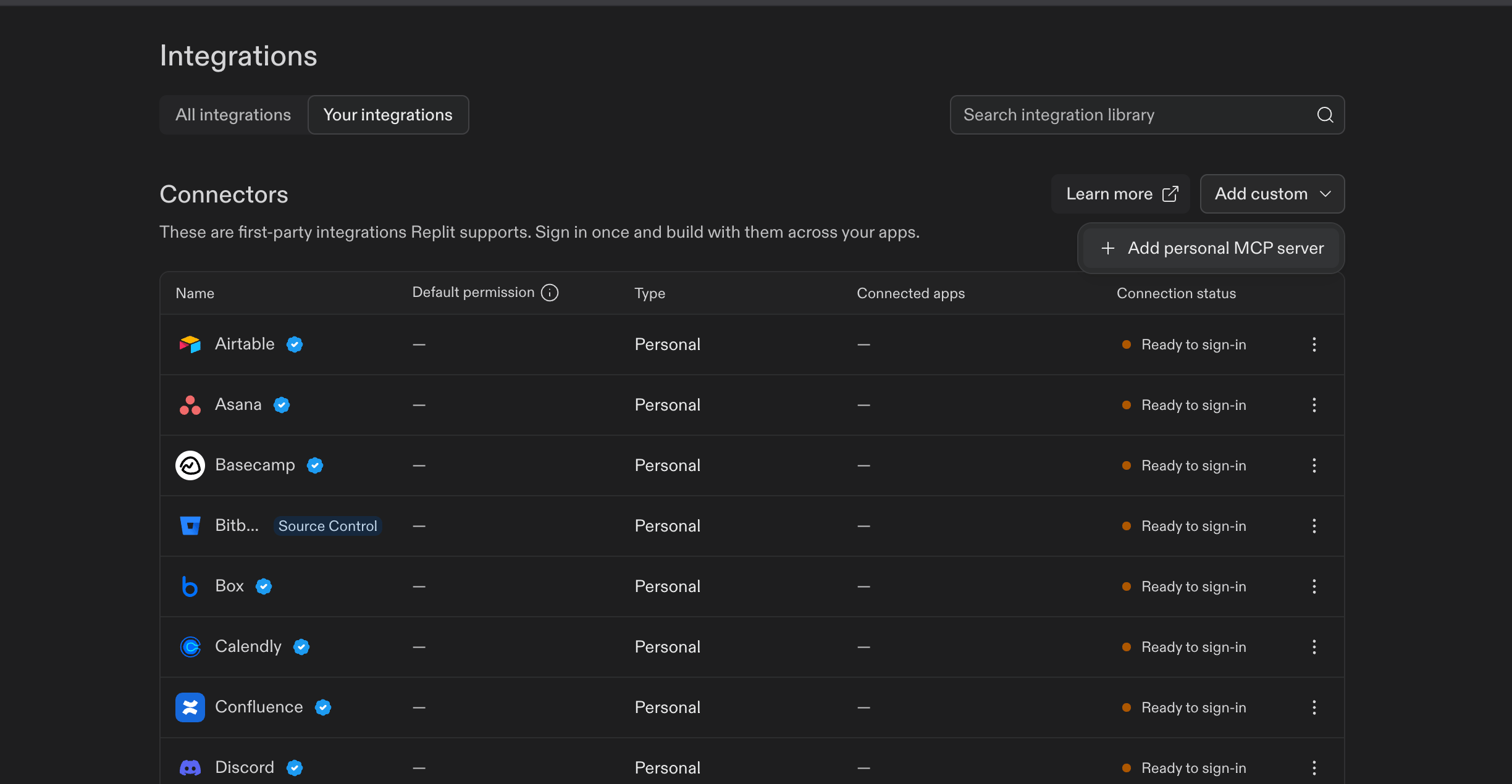This screenshot has width=1512, height=784.
Task: Click Basecamp verified badge
Action: click(x=315, y=465)
